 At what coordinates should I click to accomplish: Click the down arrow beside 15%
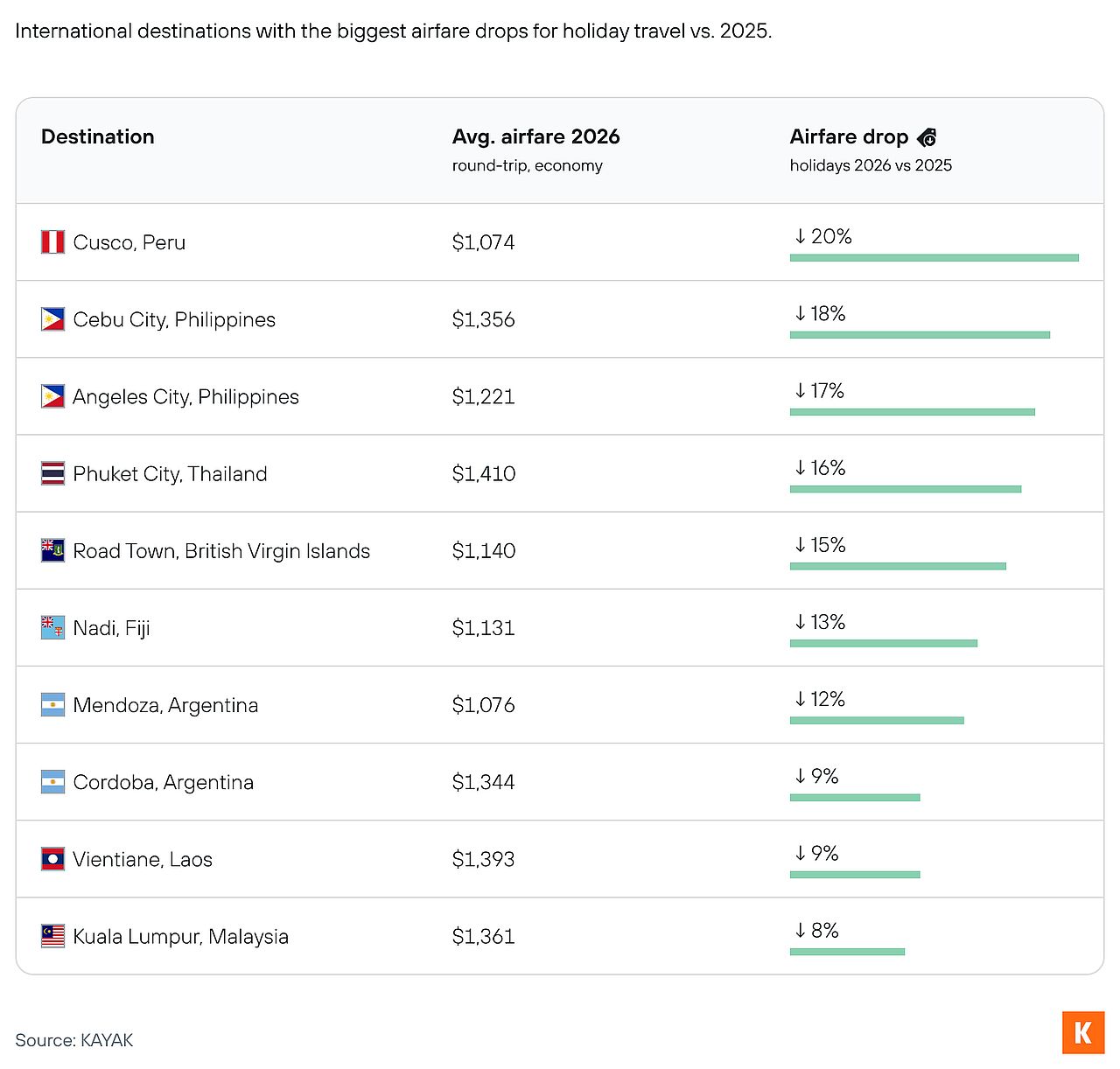tap(800, 544)
